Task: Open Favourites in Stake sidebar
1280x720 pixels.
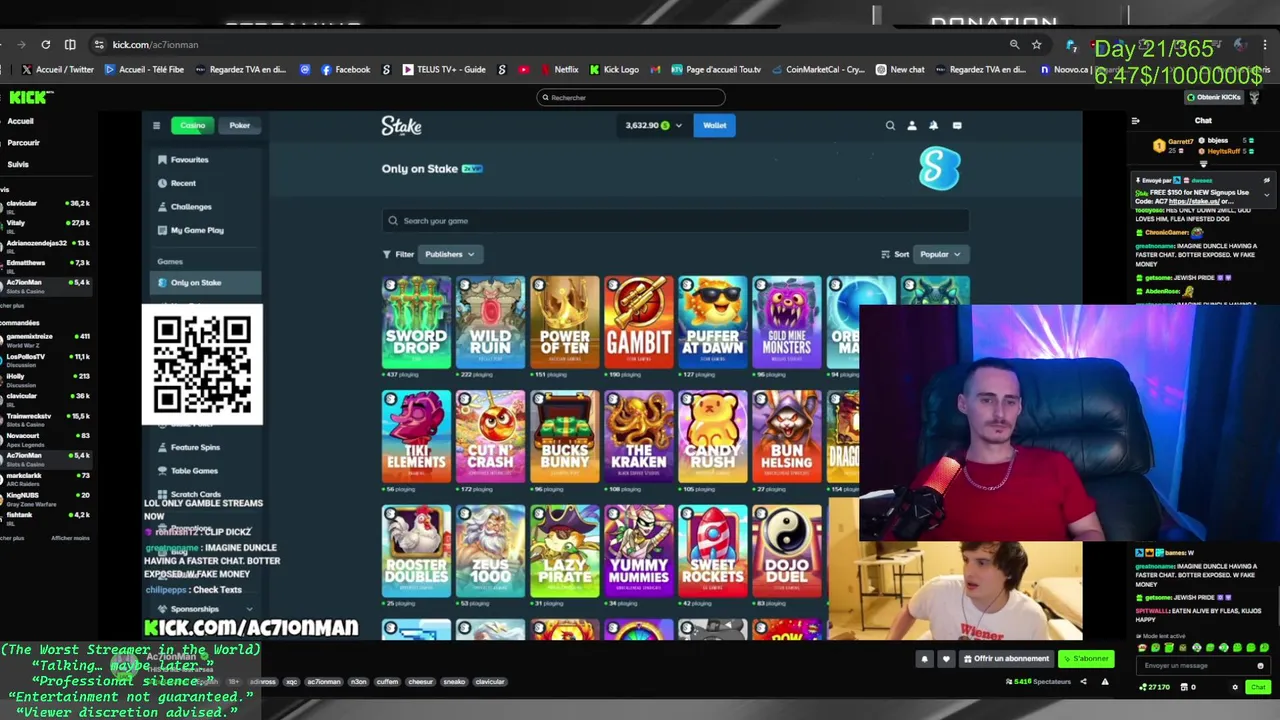Action: point(183,159)
